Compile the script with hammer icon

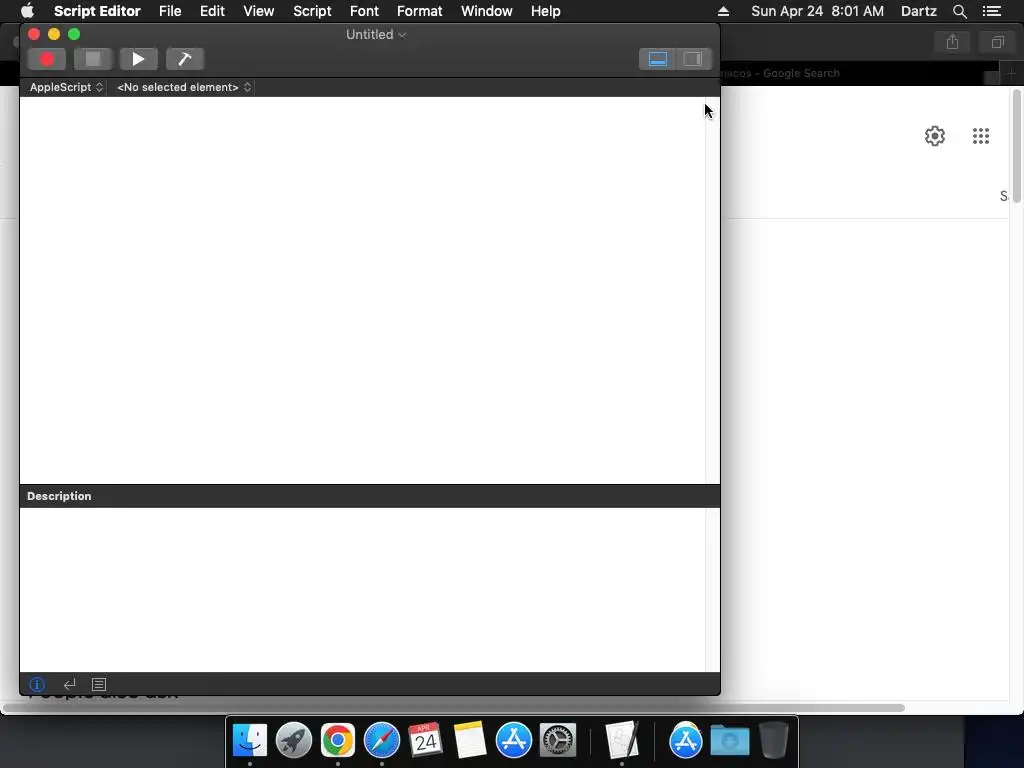pyautogui.click(x=185, y=59)
